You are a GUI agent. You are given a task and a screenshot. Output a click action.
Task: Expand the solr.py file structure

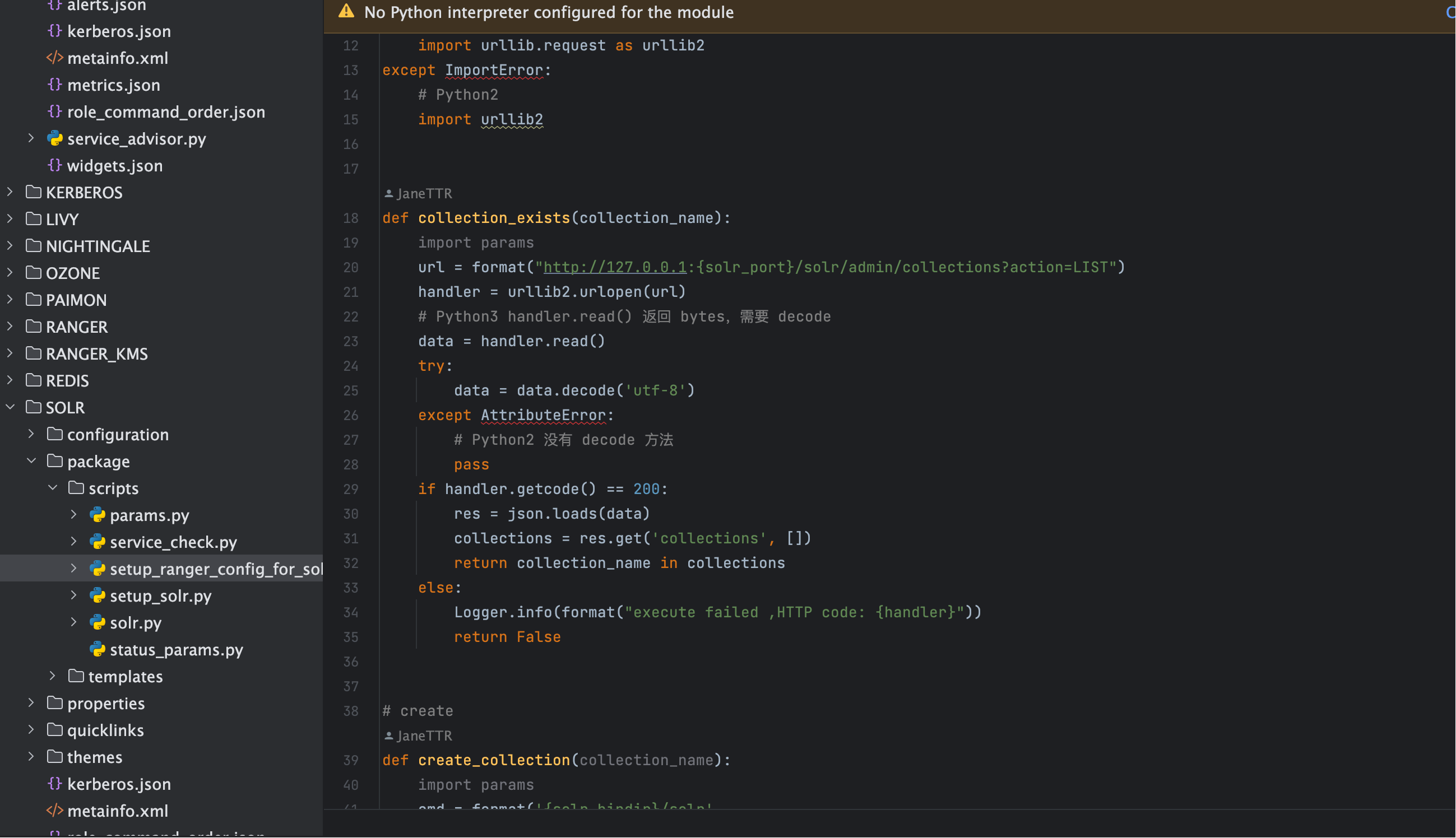point(73,623)
